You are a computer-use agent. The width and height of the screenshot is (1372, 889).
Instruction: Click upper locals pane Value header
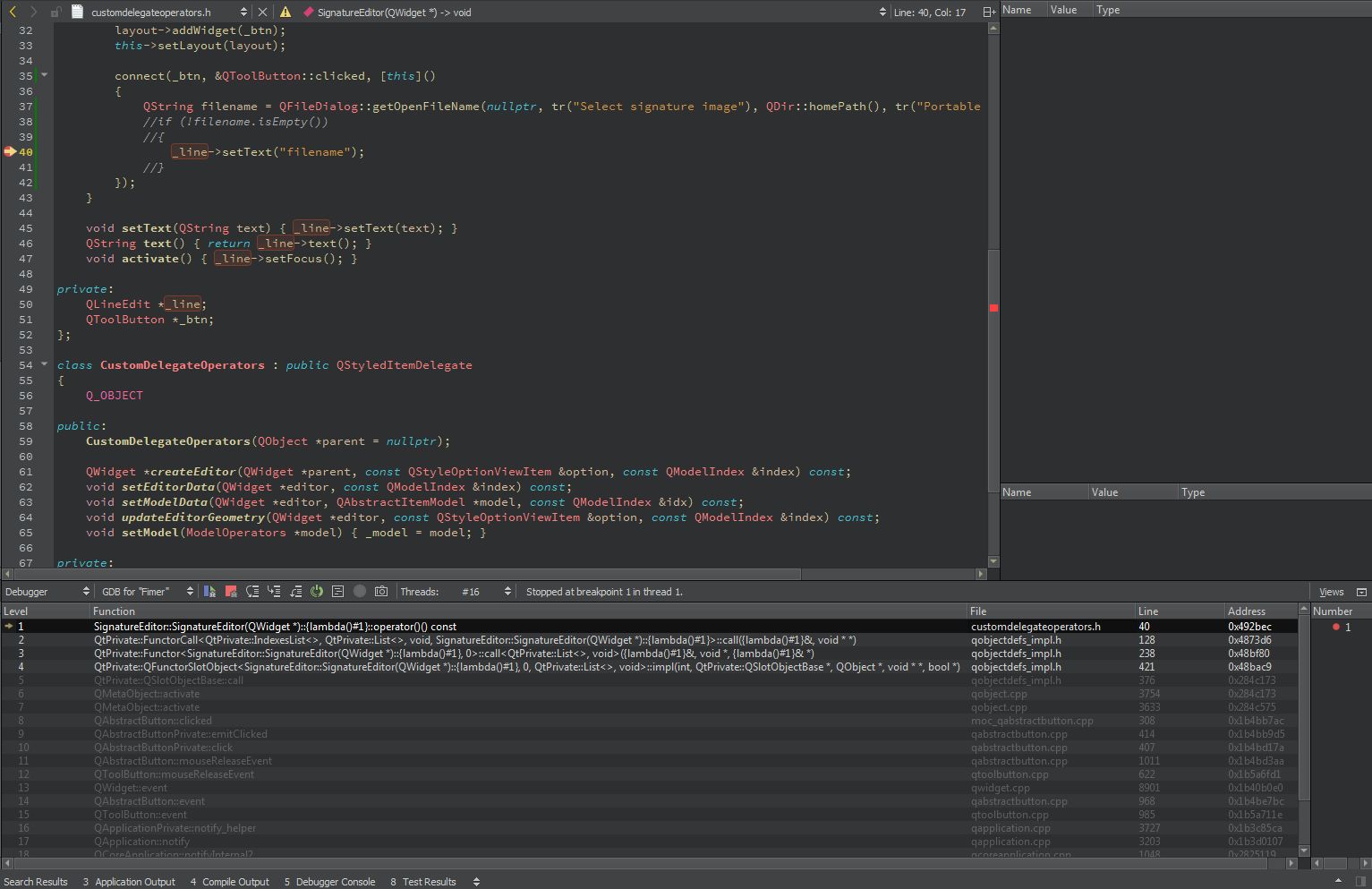pos(1069,9)
